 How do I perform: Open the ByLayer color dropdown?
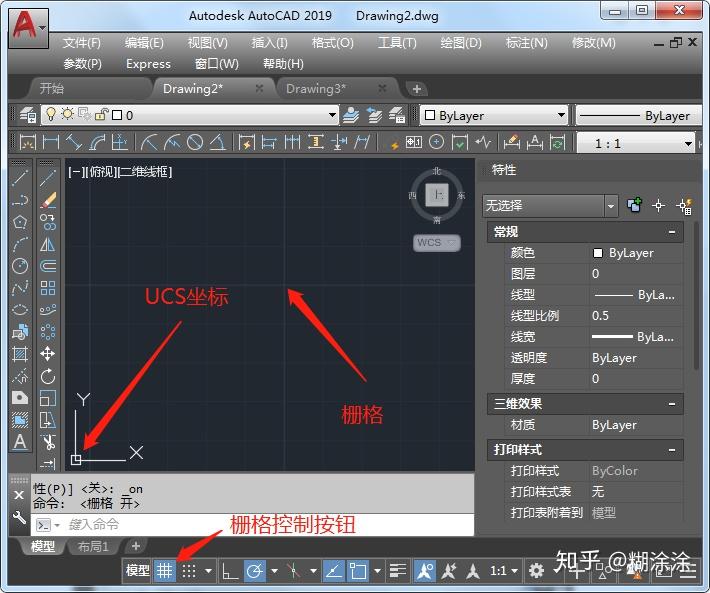(x=561, y=115)
